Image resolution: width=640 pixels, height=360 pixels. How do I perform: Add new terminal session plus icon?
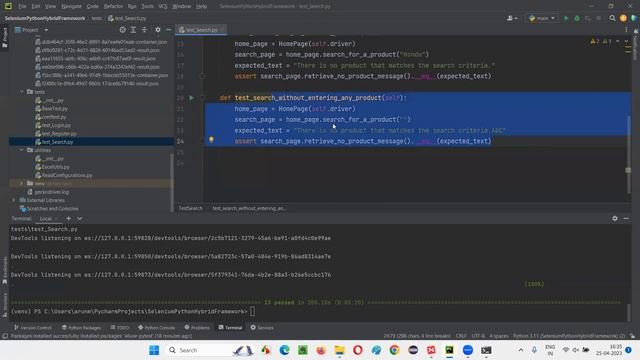coord(69,218)
